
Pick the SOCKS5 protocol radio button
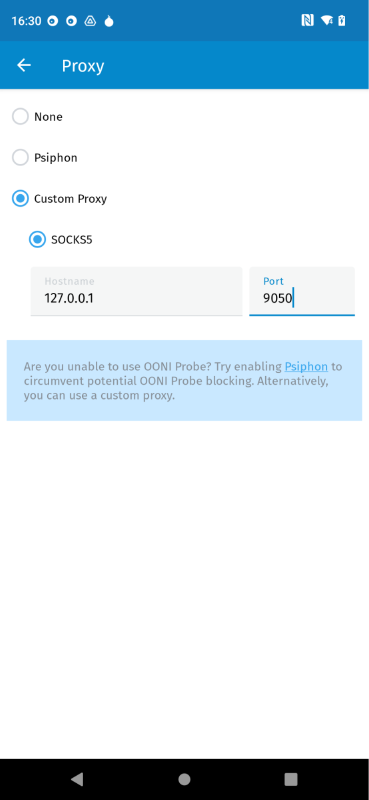tap(37, 239)
